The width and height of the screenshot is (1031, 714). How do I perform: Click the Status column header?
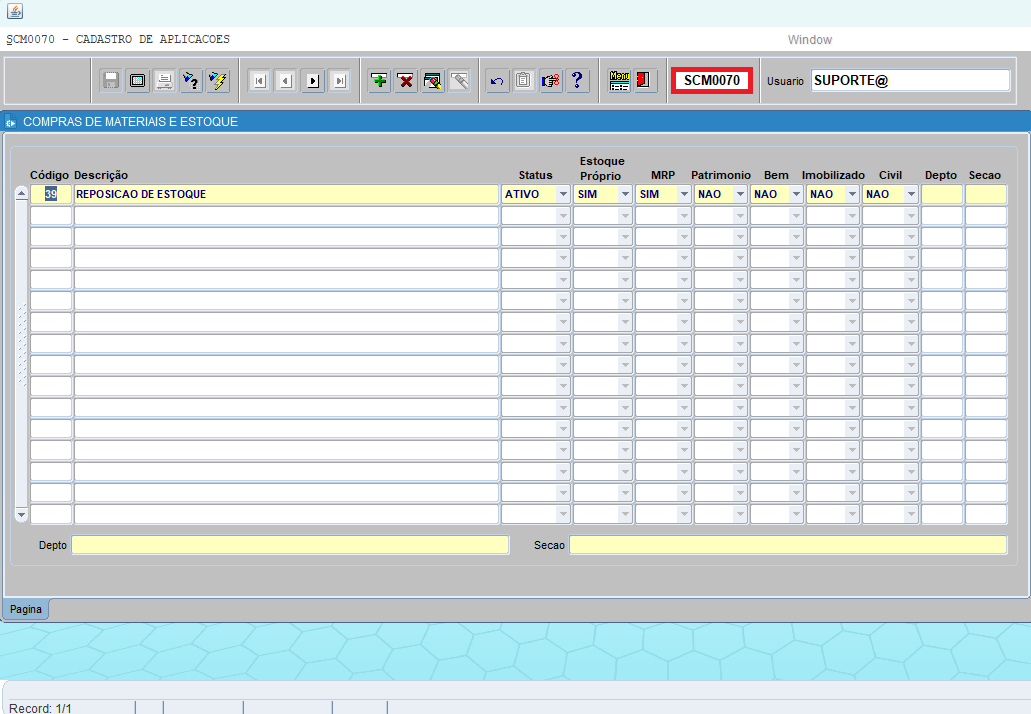pyautogui.click(x=535, y=176)
